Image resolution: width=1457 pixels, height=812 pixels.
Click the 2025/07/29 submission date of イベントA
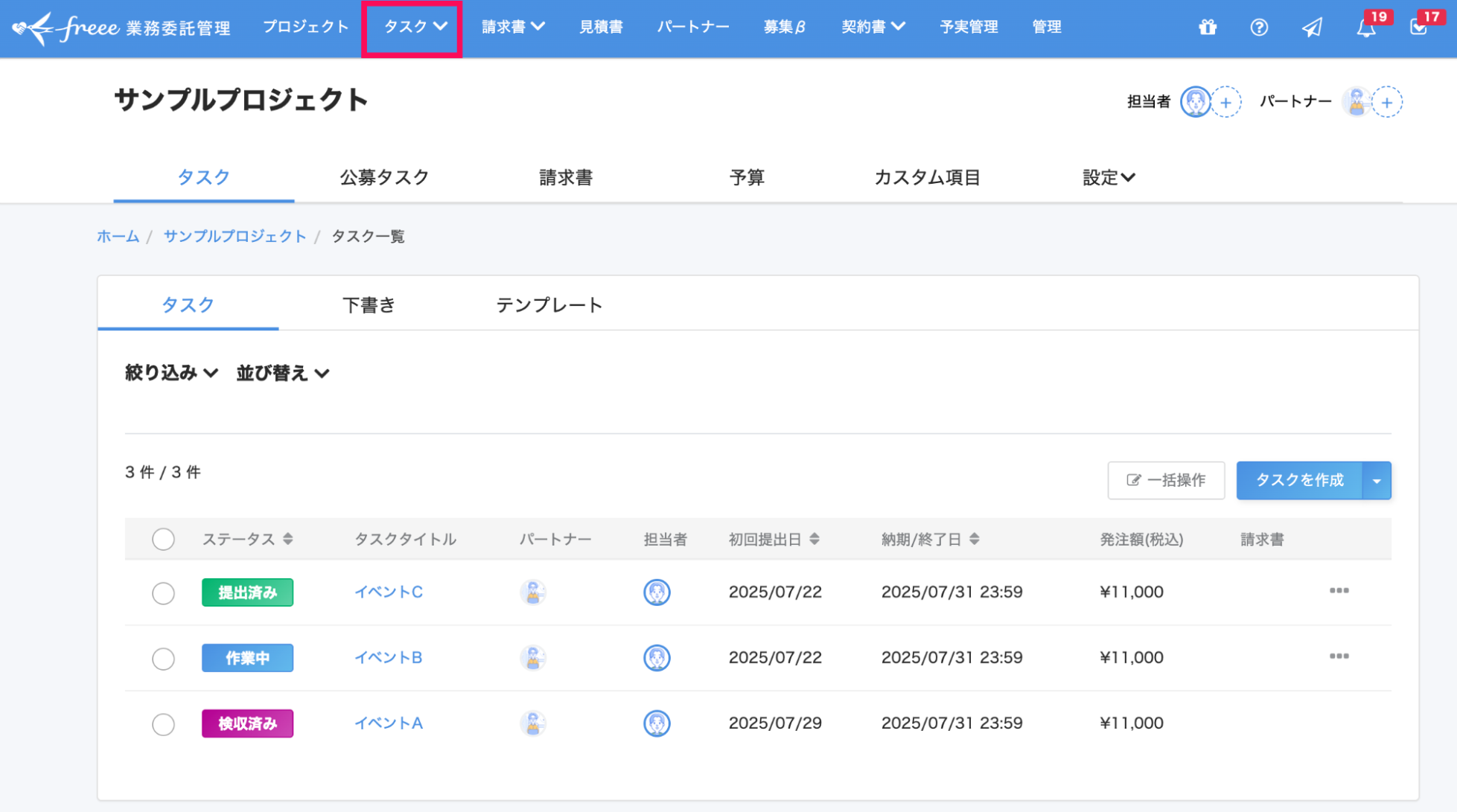775,723
